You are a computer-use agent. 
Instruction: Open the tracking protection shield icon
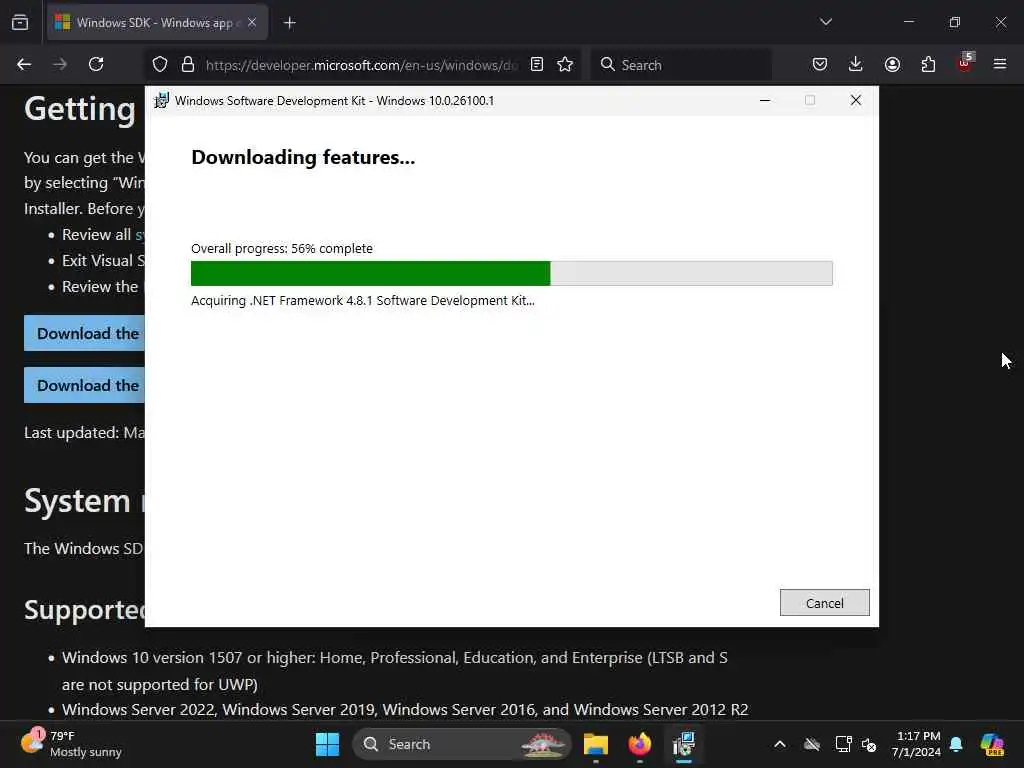pyautogui.click(x=160, y=65)
